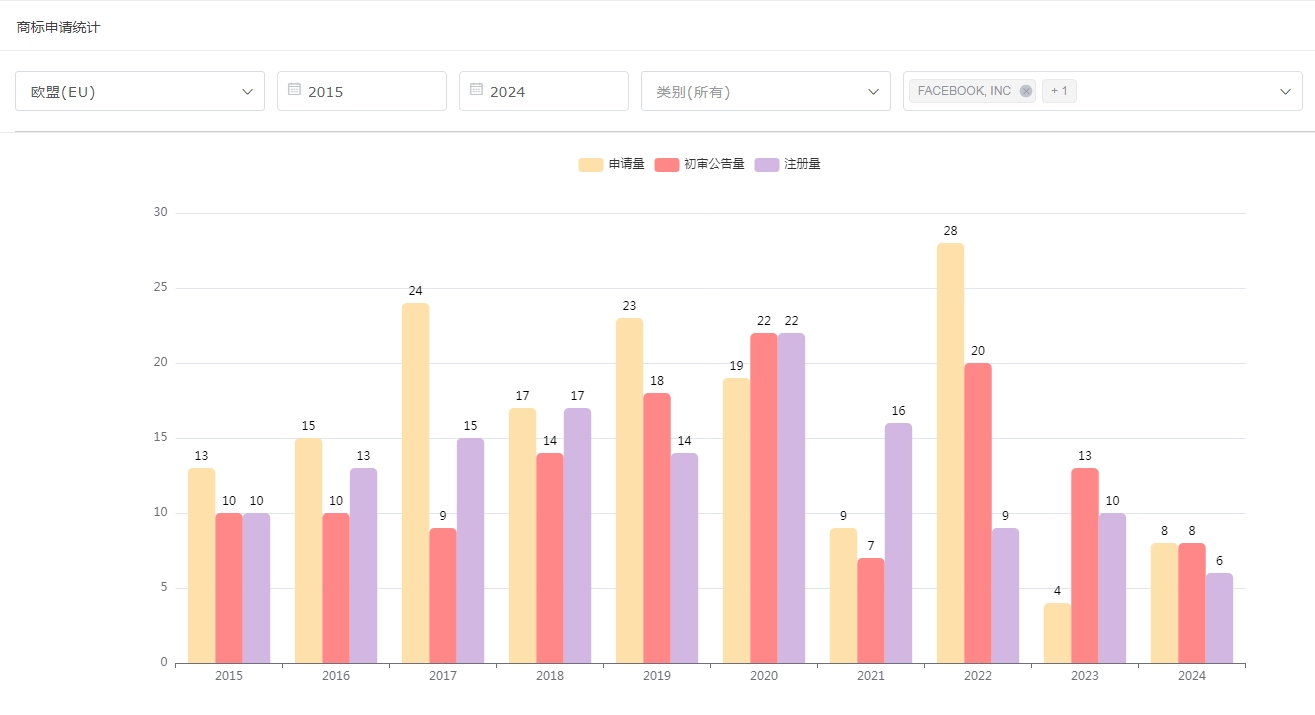Select the 2021 registration bar showing 16

click(898, 542)
